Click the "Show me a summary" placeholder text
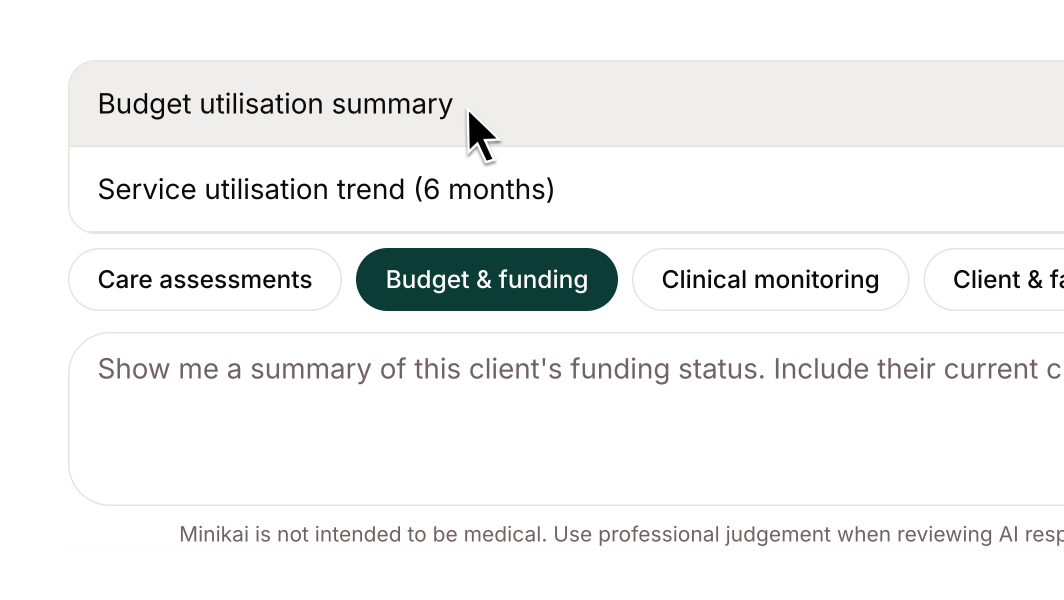 point(400,370)
